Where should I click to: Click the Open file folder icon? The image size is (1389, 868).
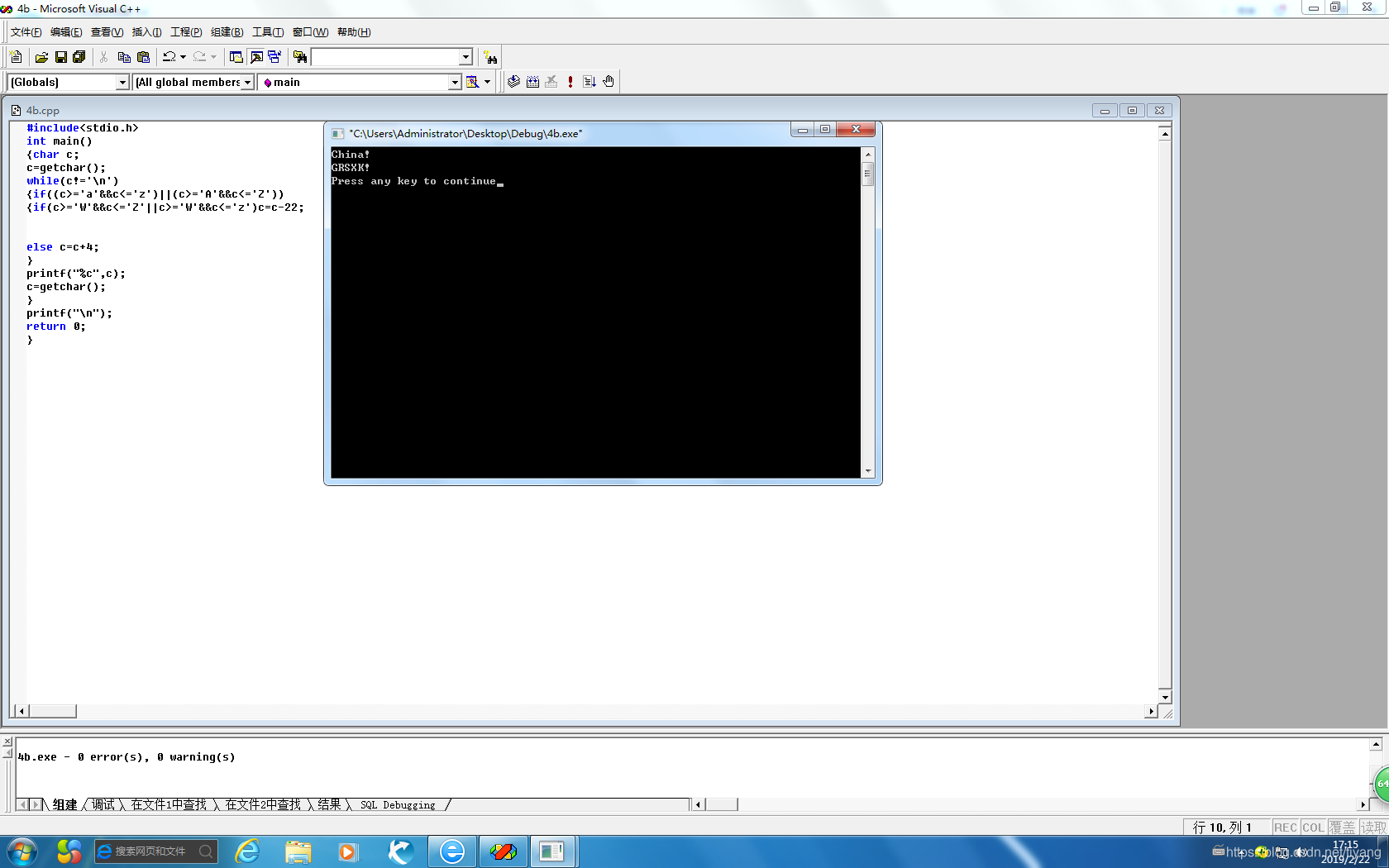pos(41,57)
